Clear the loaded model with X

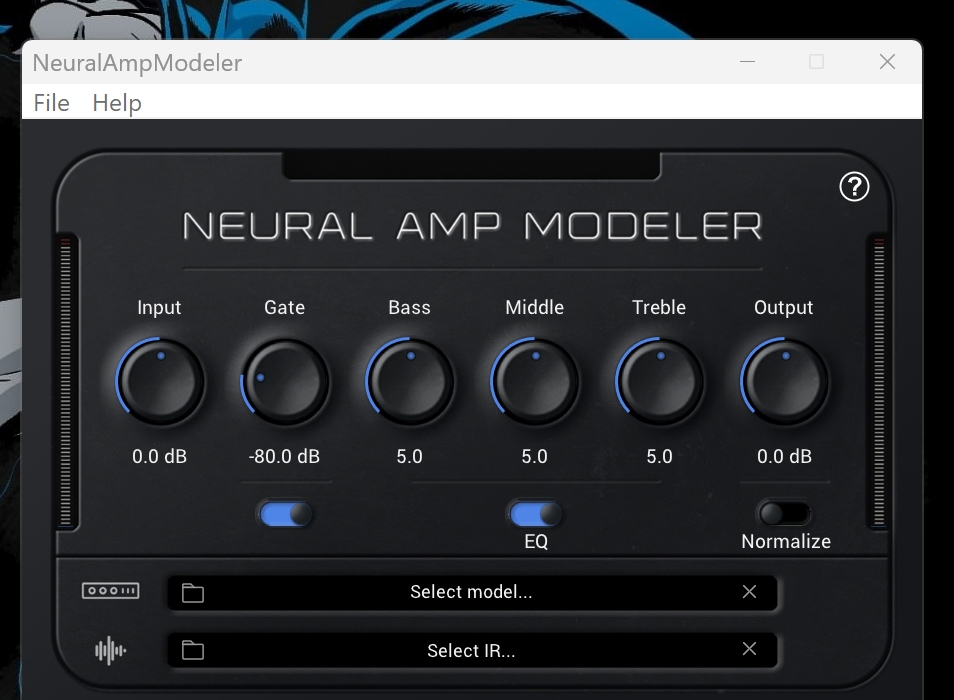coord(749,592)
